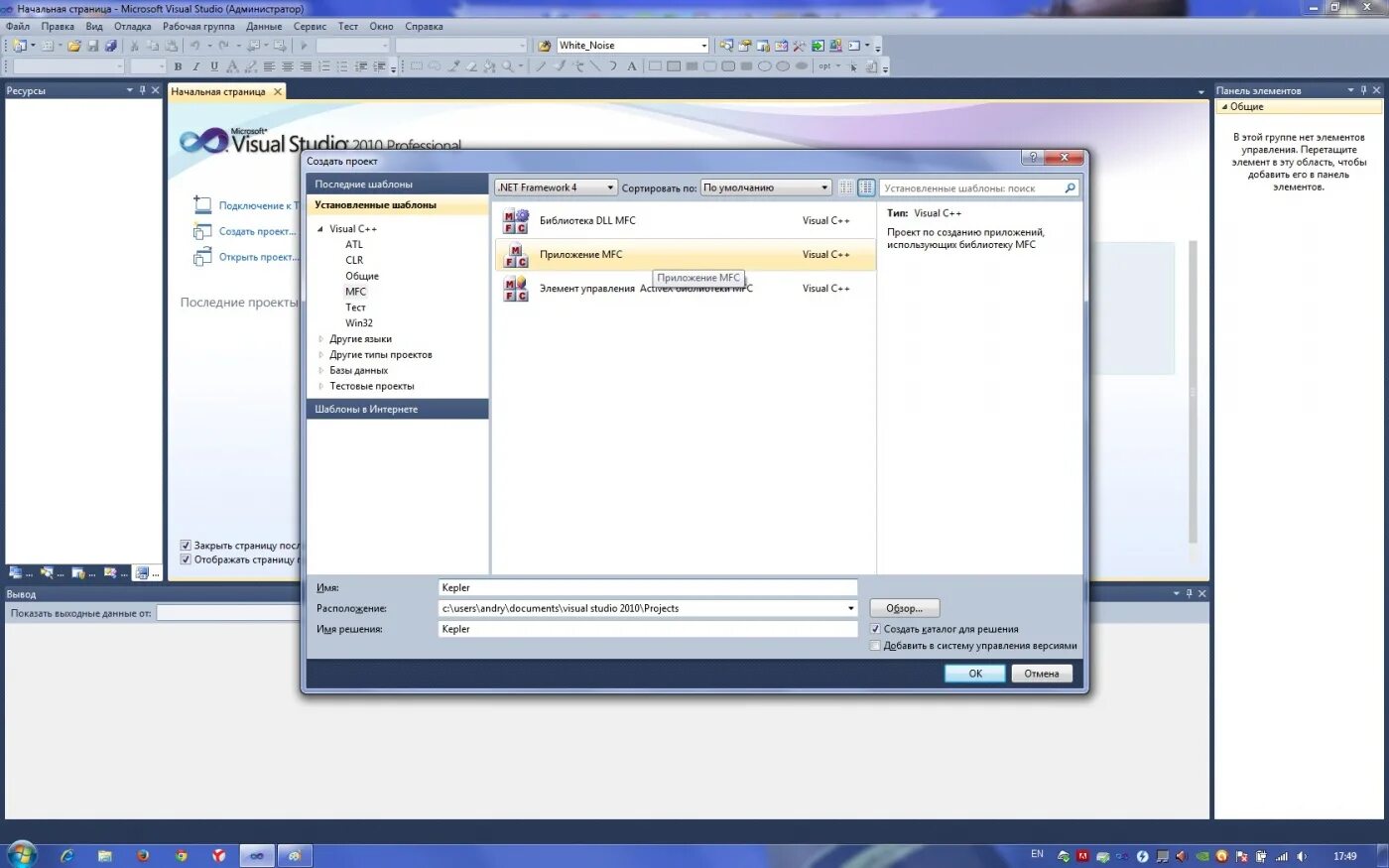Open the Правка menu

click(58, 27)
